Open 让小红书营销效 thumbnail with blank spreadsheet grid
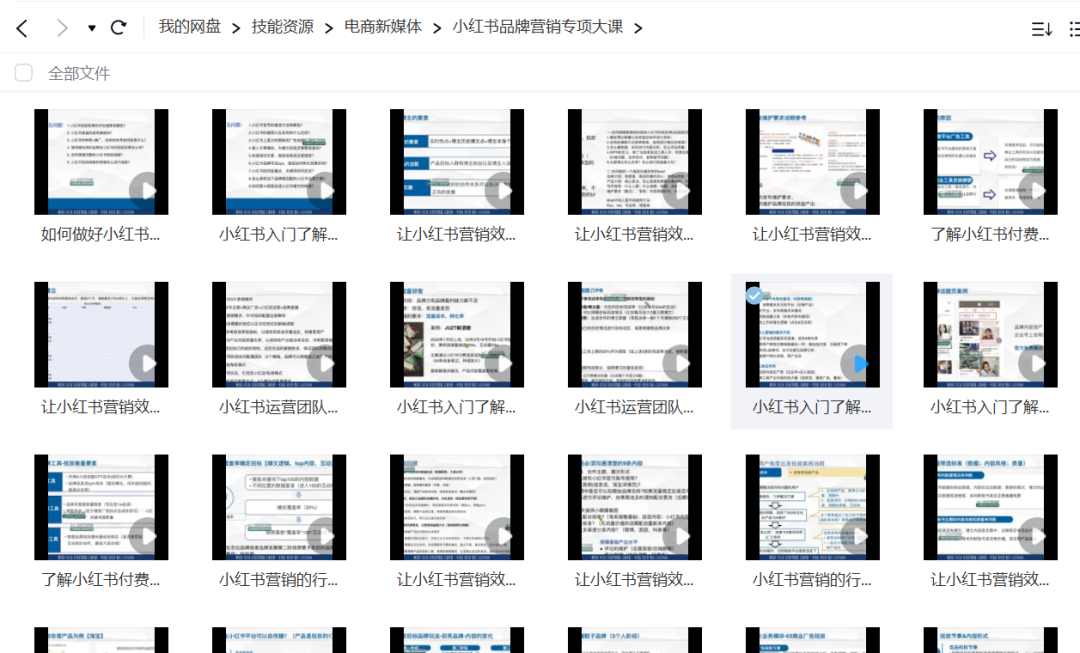Image resolution: width=1080 pixels, height=653 pixels. 101,335
